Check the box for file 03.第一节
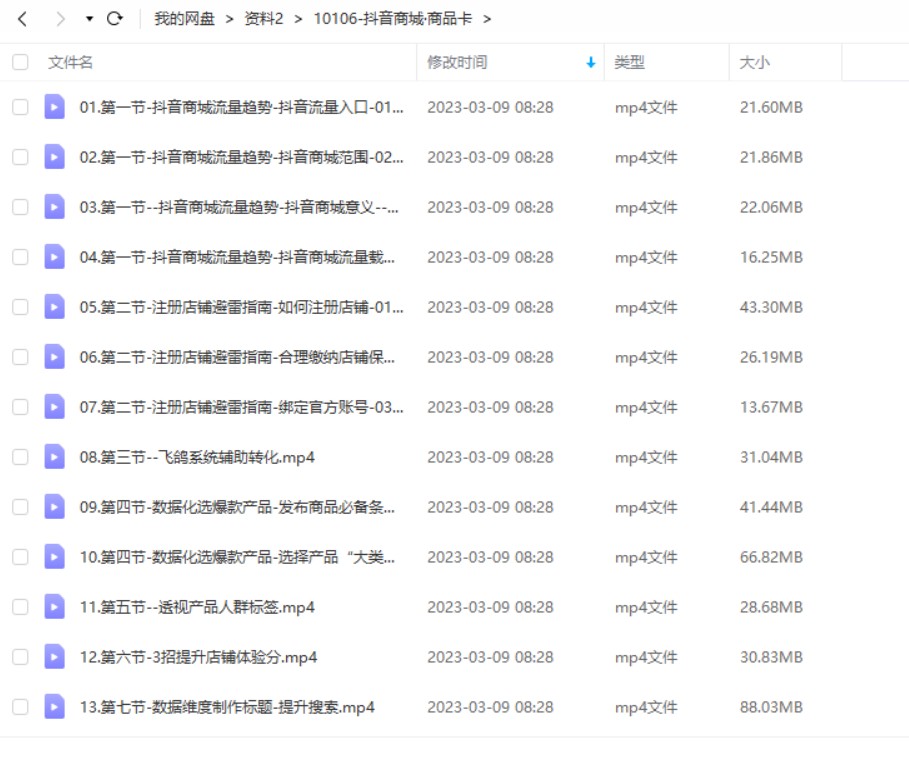Screen dimensions: 909x767 click(x=20, y=207)
